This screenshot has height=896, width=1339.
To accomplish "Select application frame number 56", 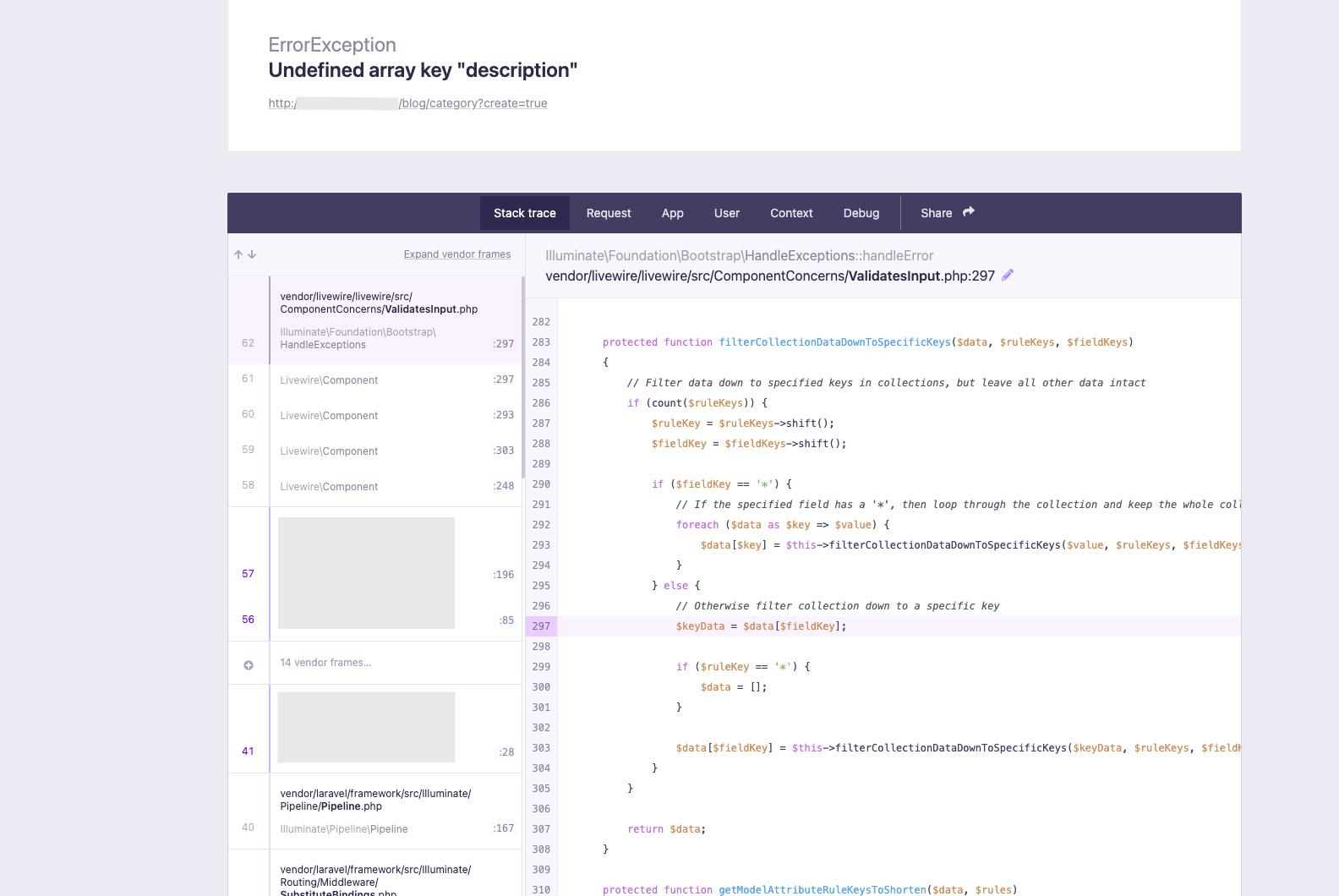I will point(248,620).
